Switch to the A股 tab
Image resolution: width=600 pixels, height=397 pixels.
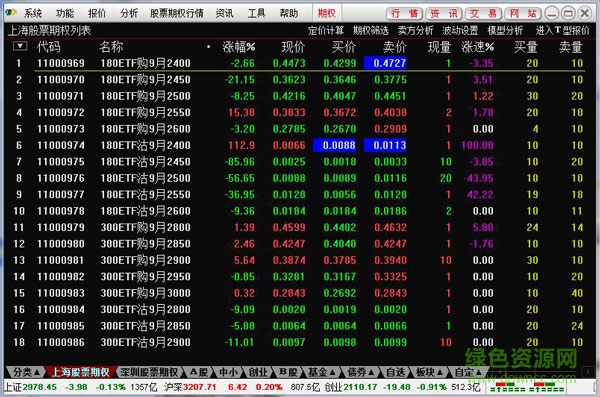(199, 372)
